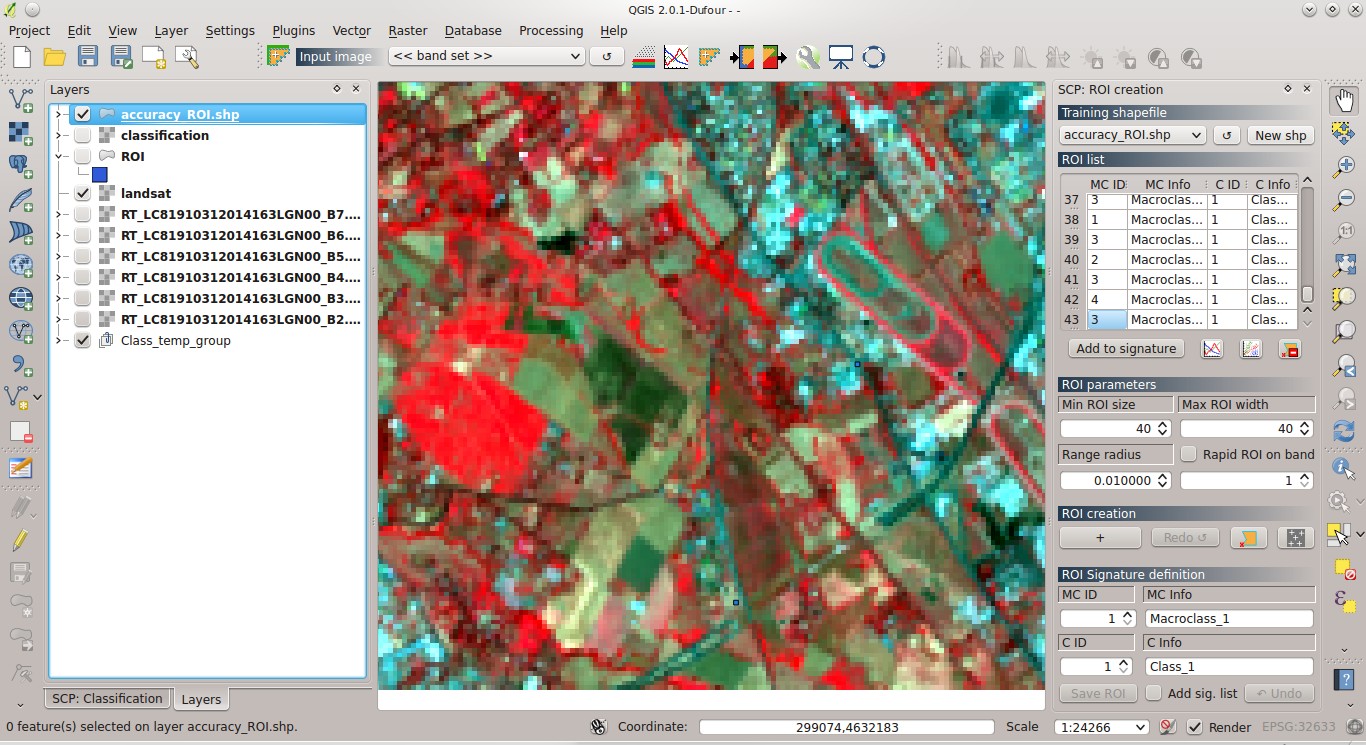Delete the selected signature from ROI list
This screenshot has width=1366, height=745.
click(1288, 349)
